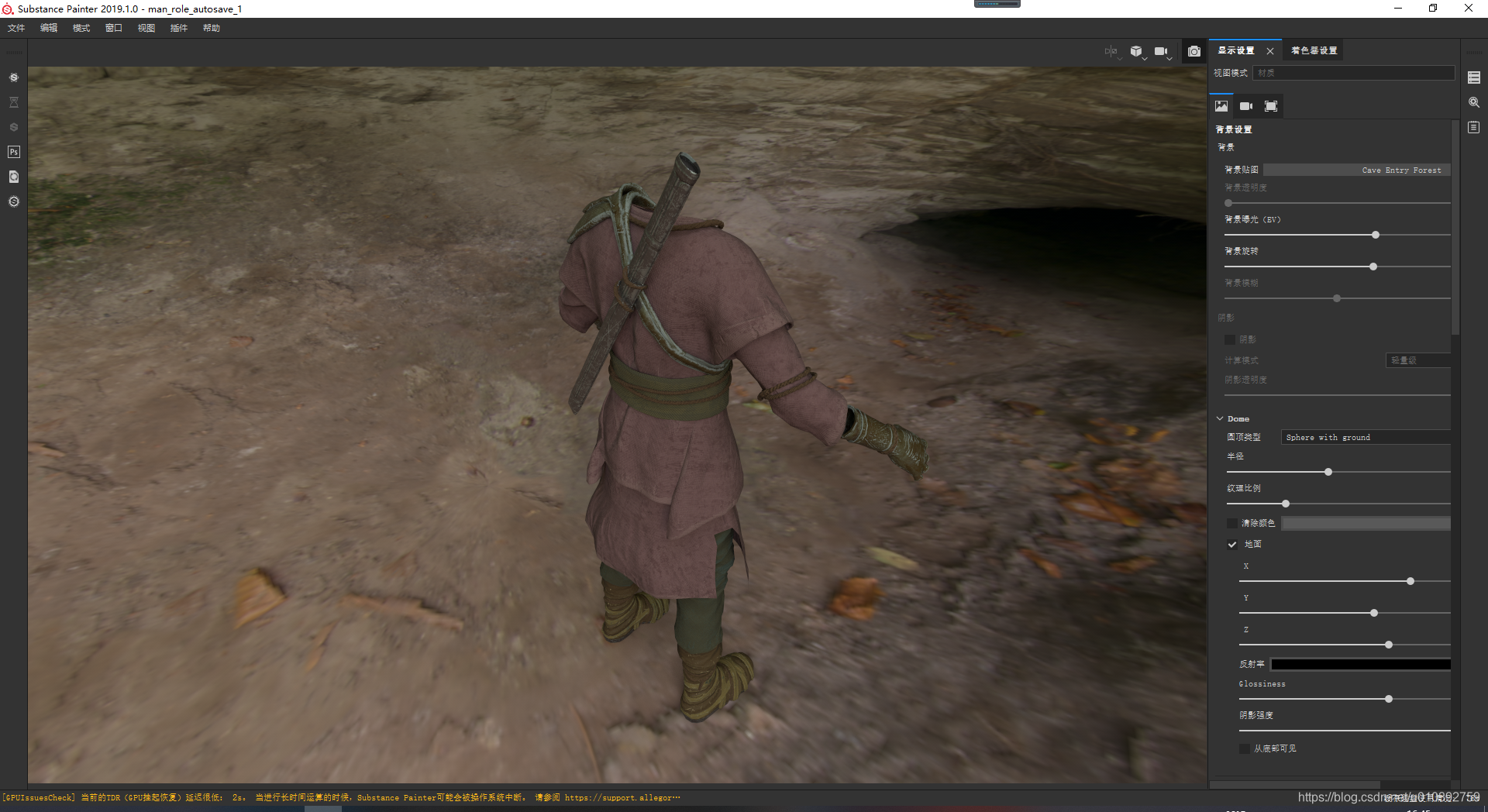The height and width of the screenshot is (812, 1488).
Task: Adjust the 背景透明度 slider handle
Action: point(1228,203)
